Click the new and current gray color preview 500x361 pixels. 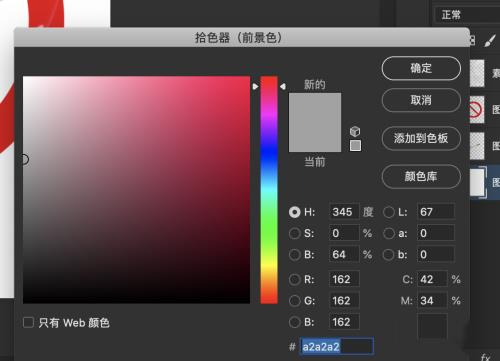(315, 122)
